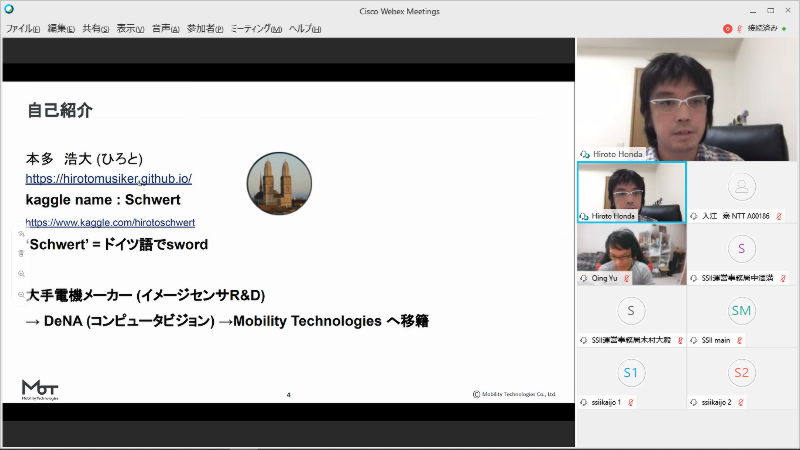Viewport: 800px width, 450px height.
Task: Click the Qing Yu name label
Action: click(x=604, y=278)
